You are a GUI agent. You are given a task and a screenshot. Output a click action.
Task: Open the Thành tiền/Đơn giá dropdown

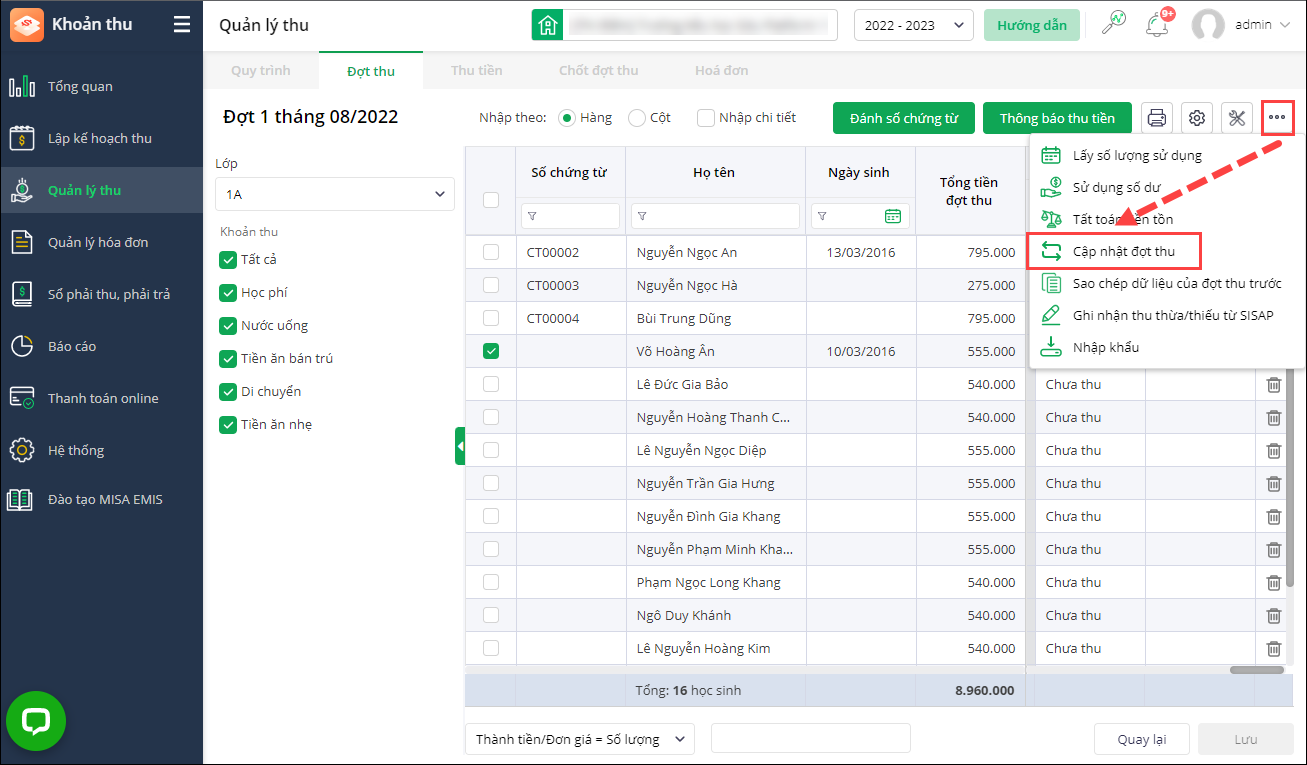579,739
